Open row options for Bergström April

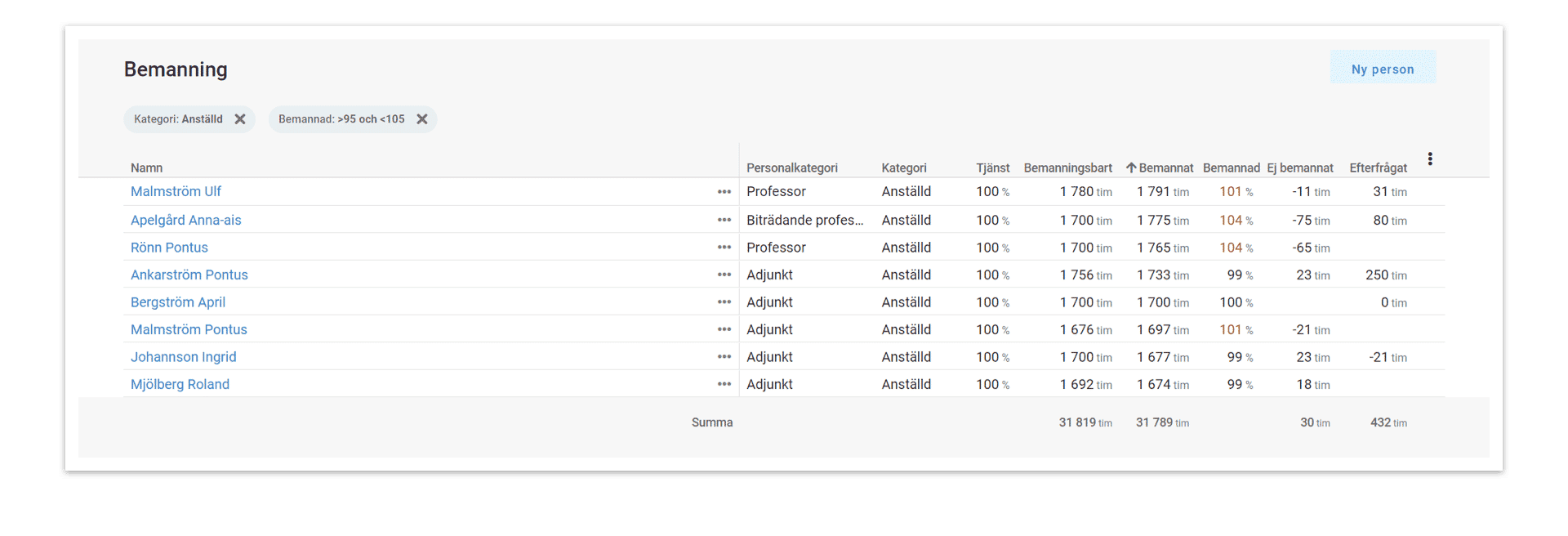pos(724,302)
